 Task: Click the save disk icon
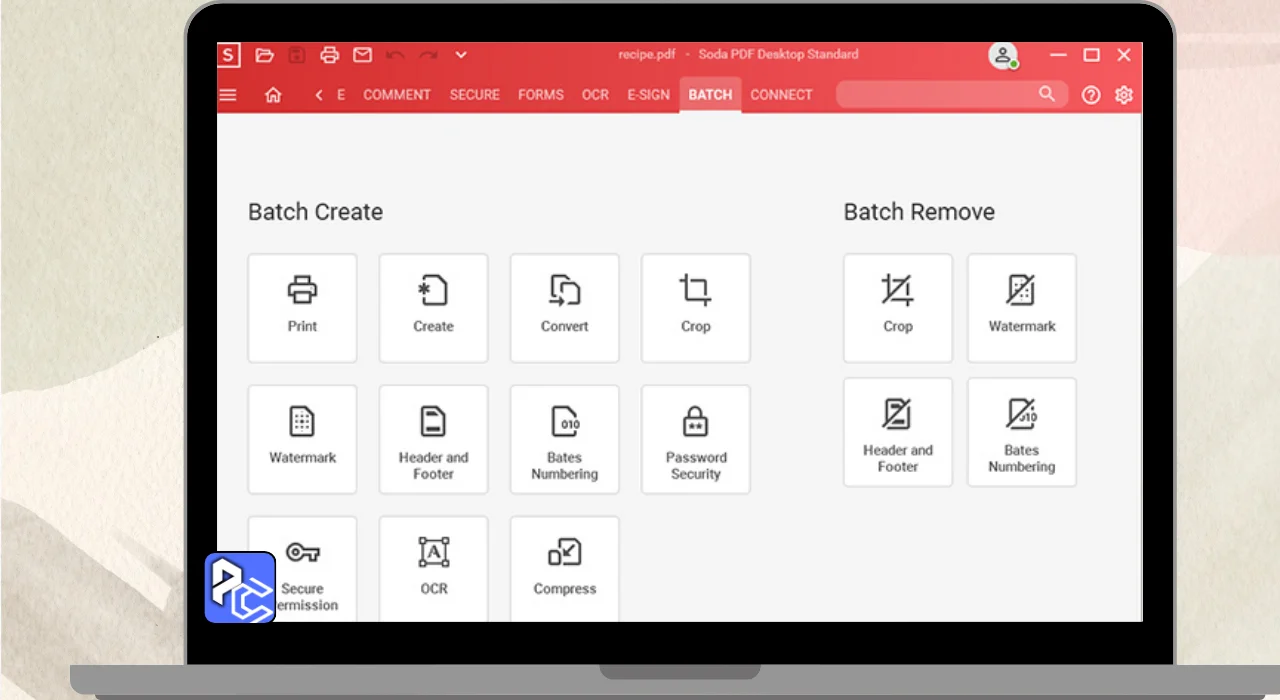tap(297, 55)
